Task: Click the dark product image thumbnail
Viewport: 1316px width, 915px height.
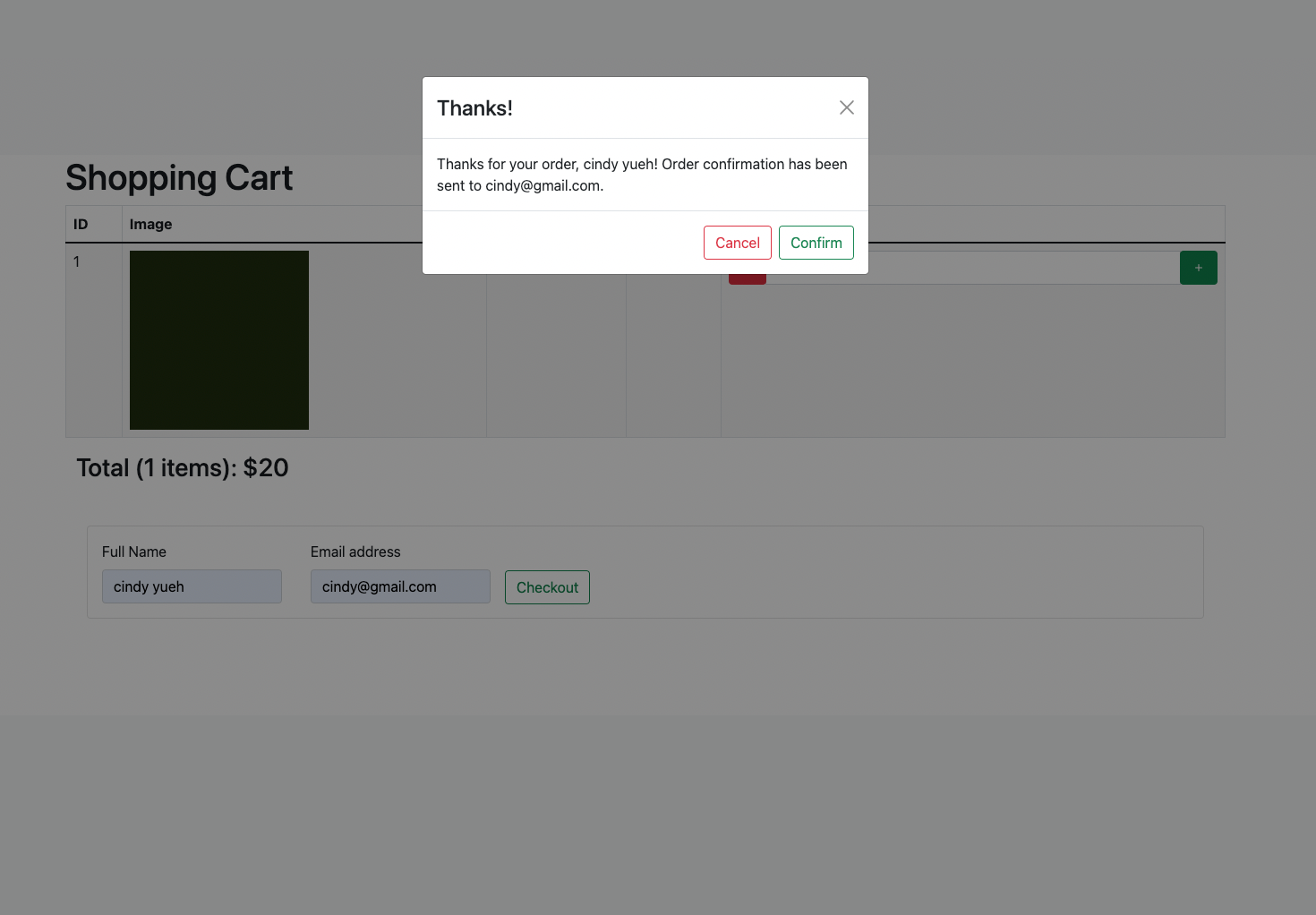Action: click(x=219, y=340)
